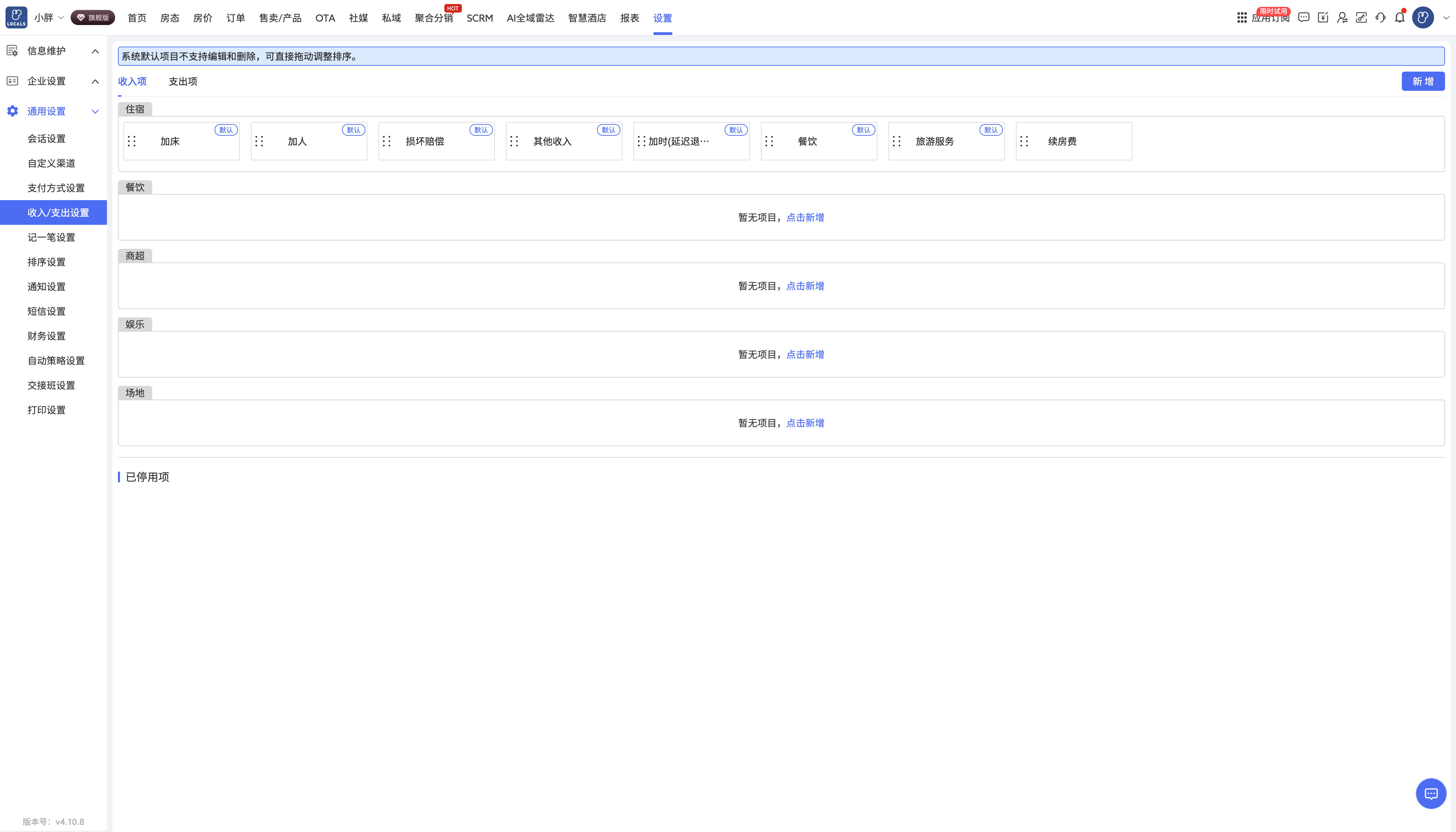Click the drag handle on 加床 card
Viewport: 1456px width, 832px height.
132,141
